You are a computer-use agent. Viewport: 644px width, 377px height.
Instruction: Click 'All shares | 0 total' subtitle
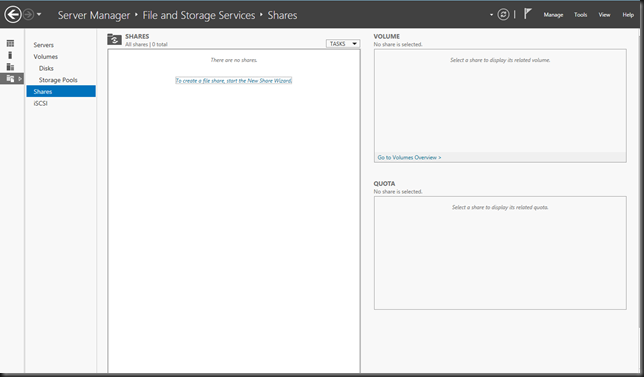pyautogui.click(x=146, y=44)
